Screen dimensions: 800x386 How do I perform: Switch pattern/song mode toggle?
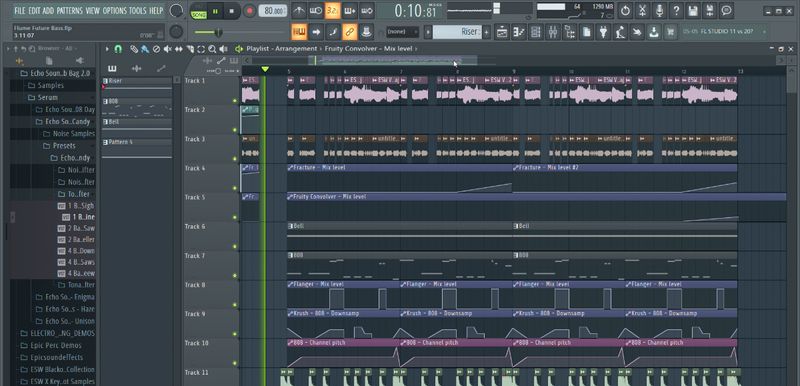point(198,11)
